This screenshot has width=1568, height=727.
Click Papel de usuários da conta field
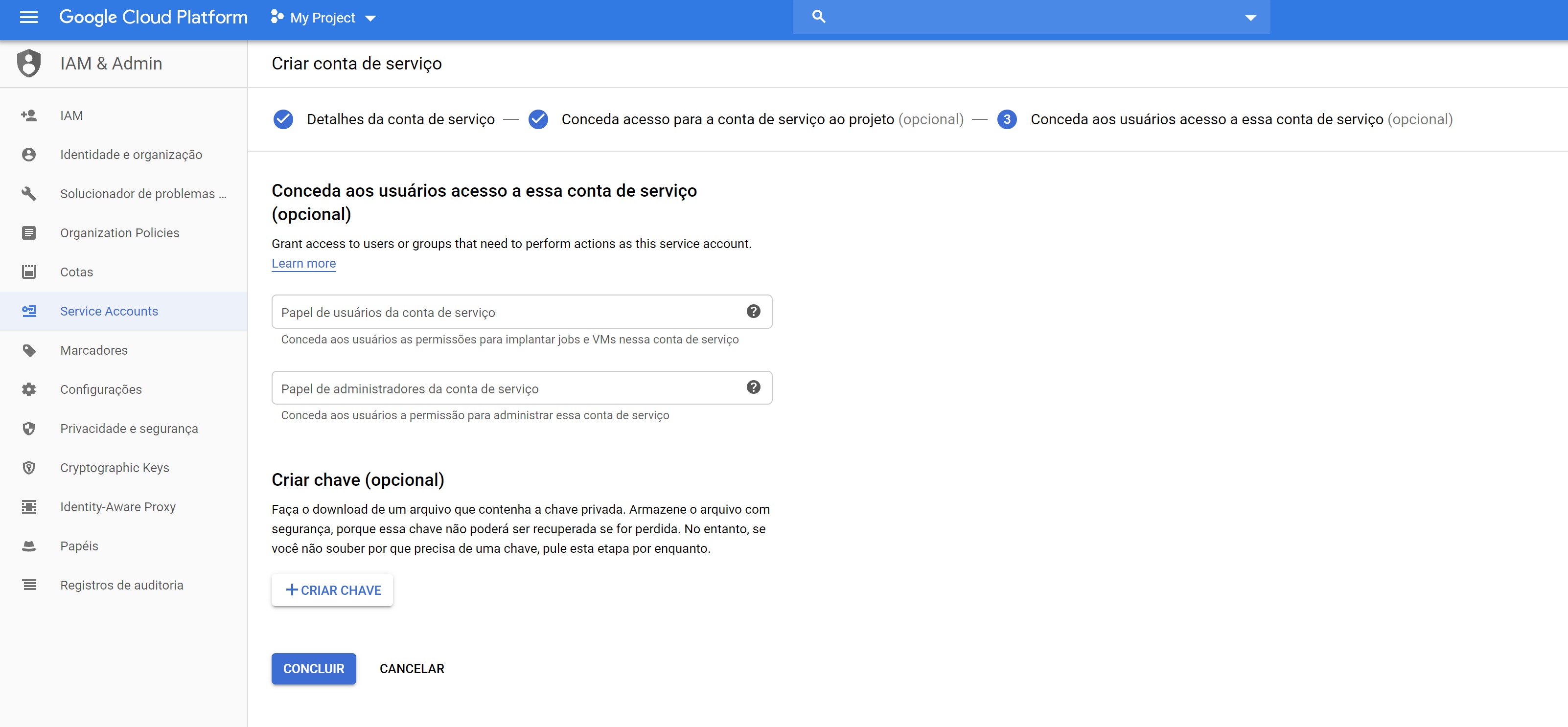pos(522,312)
